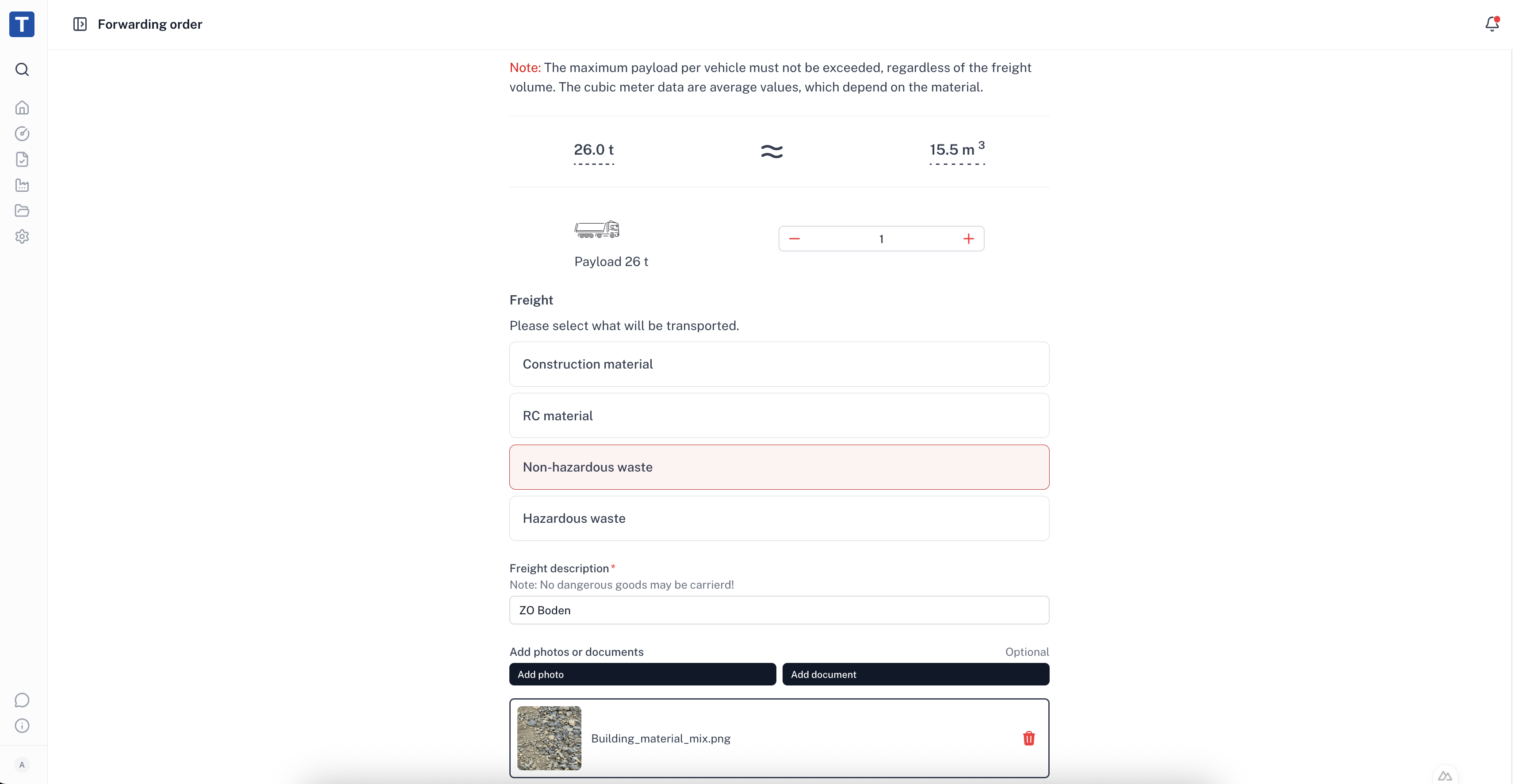Screen dimensions: 1513x784
Task: Open the notifications bell
Action: coord(1492,24)
